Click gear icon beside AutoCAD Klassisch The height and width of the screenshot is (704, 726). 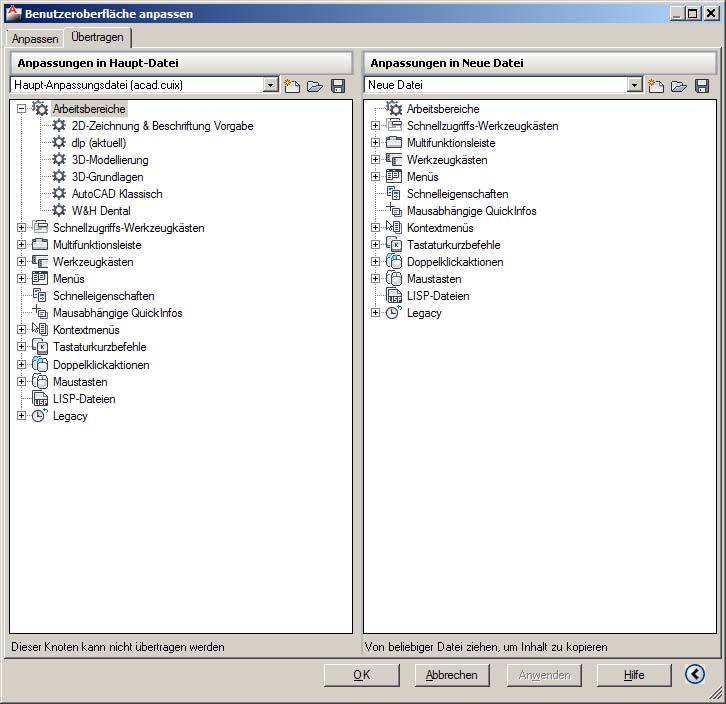pos(59,193)
